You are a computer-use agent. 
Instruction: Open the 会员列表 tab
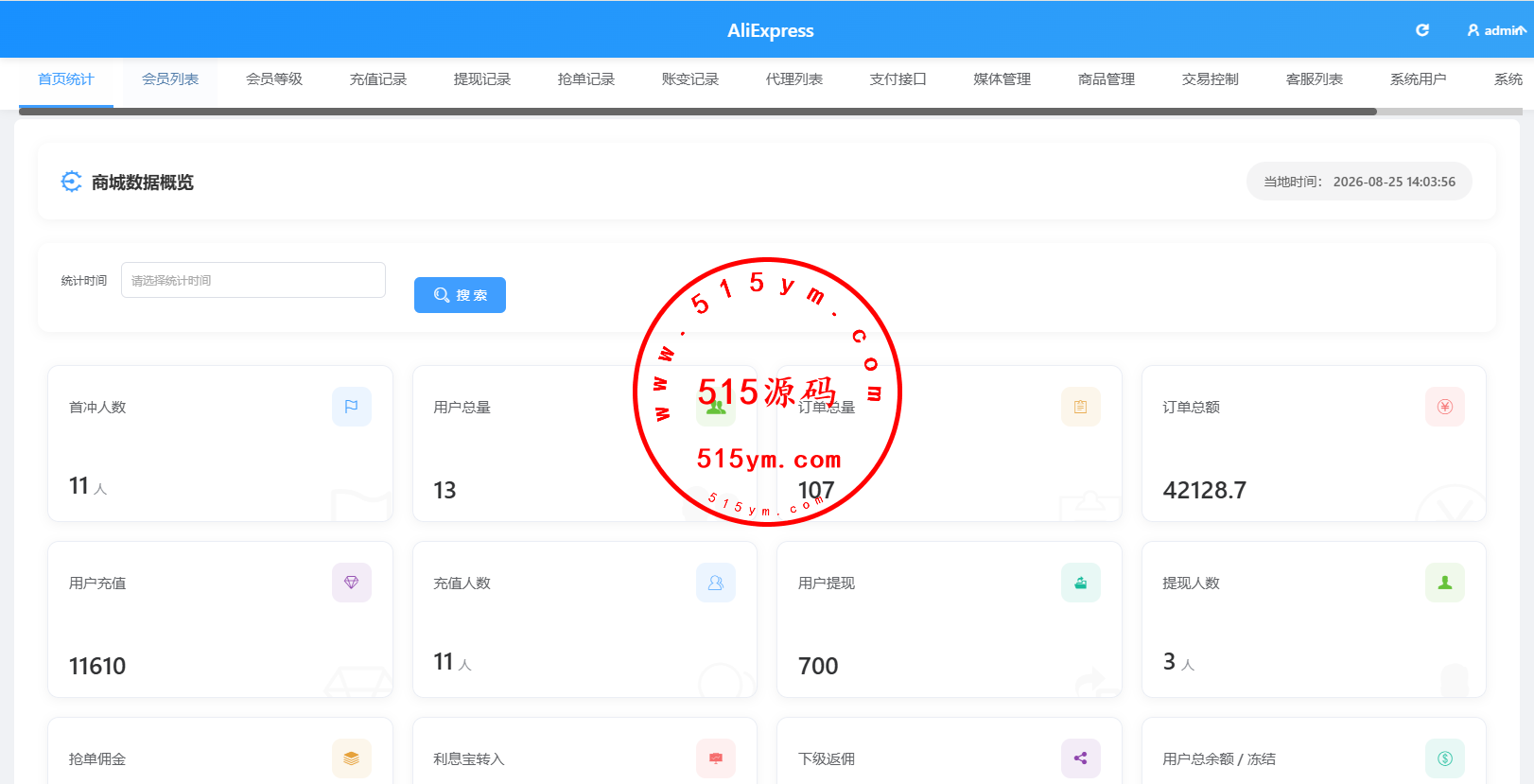click(170, 79)
